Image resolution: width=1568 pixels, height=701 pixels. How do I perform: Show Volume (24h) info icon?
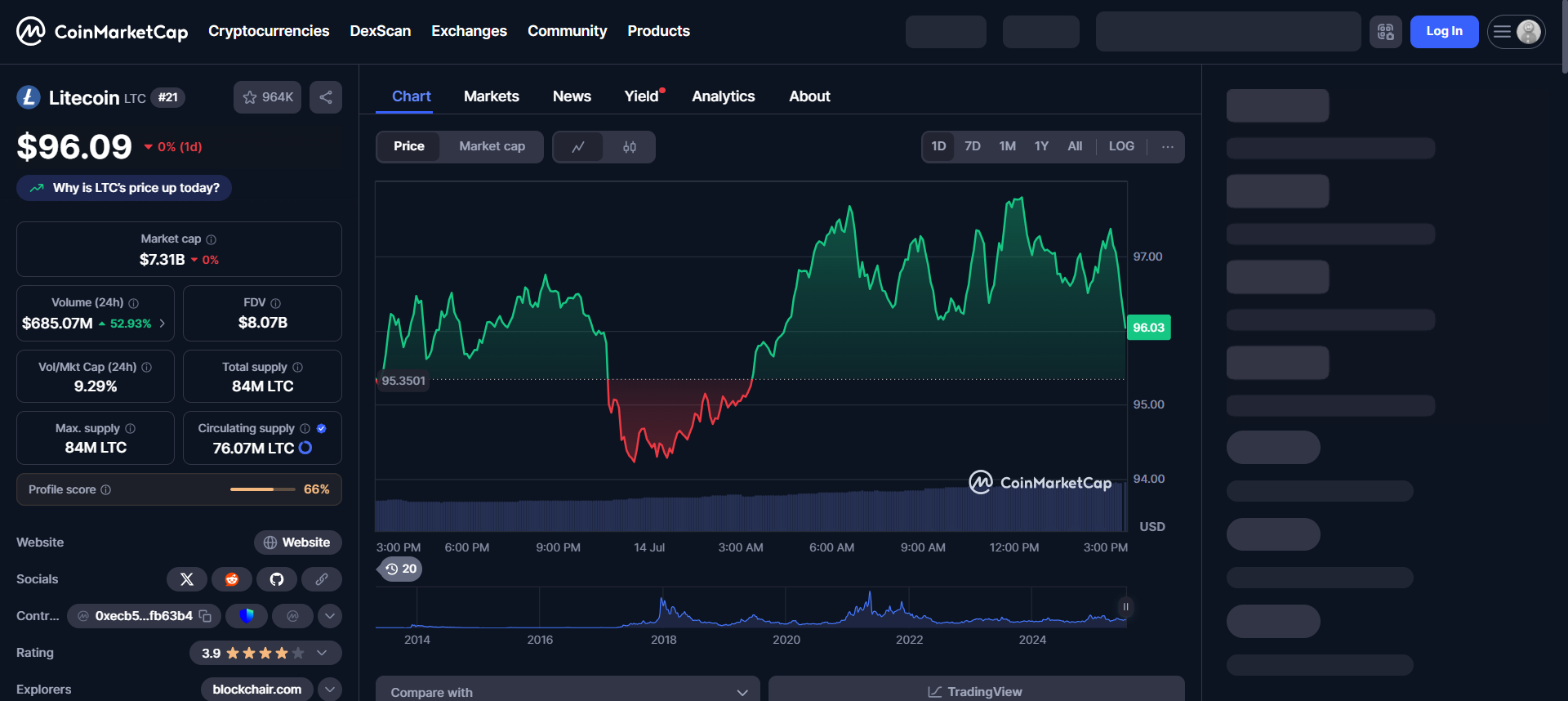pos(134,303)
